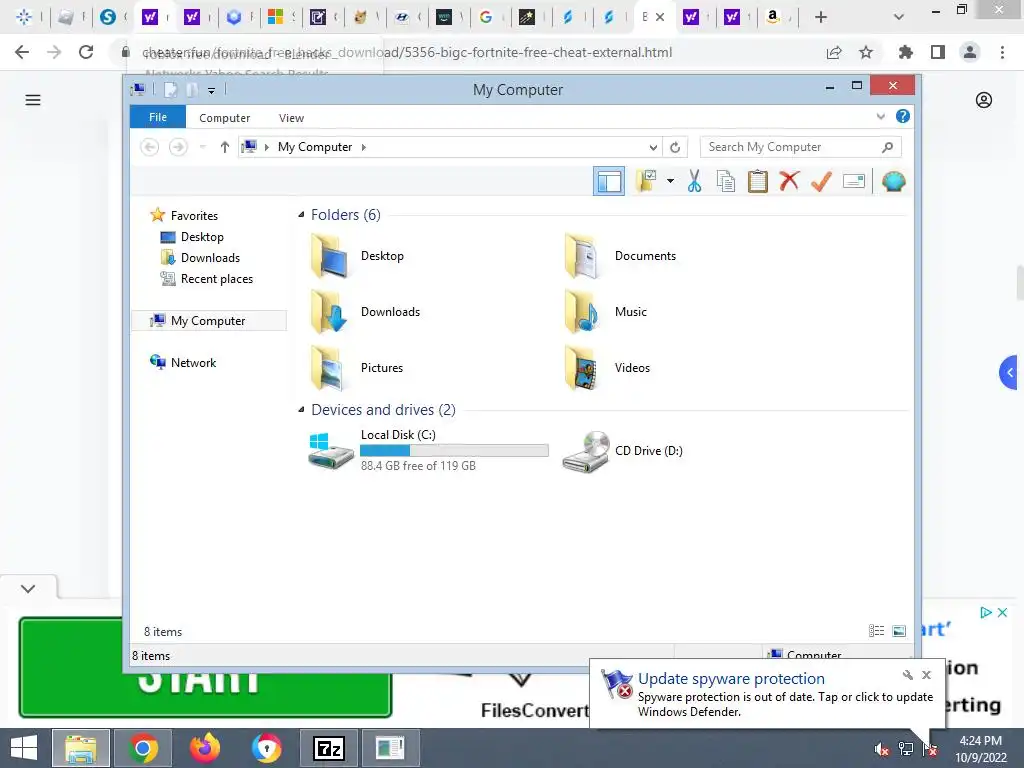Click the new folder properties icon
This screenshot has height=768, width=1024.
(x=647, y=182)
